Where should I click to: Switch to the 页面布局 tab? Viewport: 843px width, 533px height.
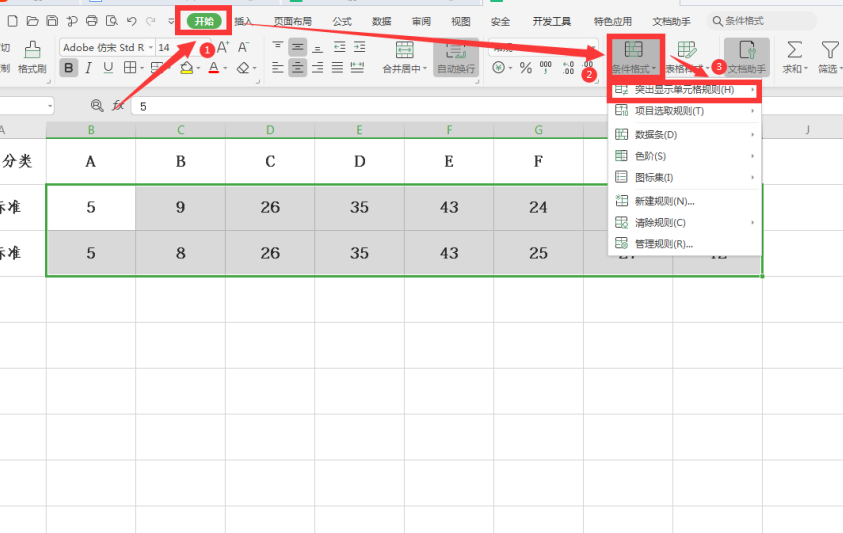coord(292,22)
